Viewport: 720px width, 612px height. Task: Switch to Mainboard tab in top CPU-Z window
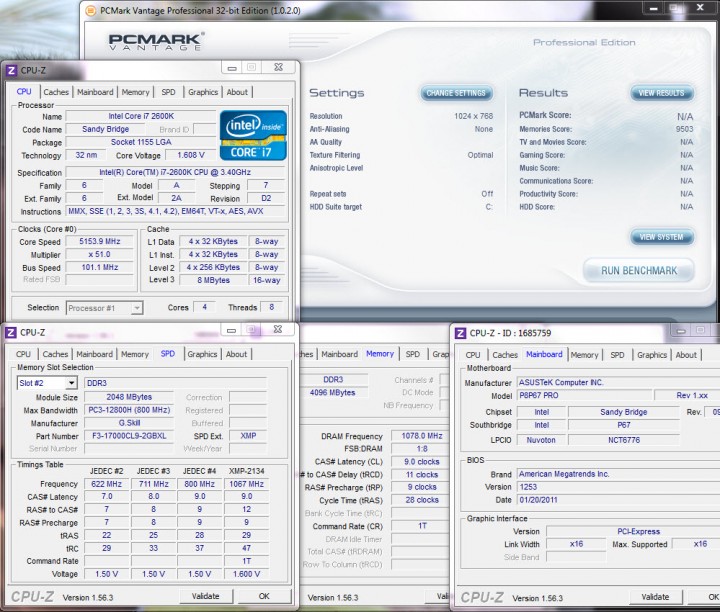click(x=95, y=92)
